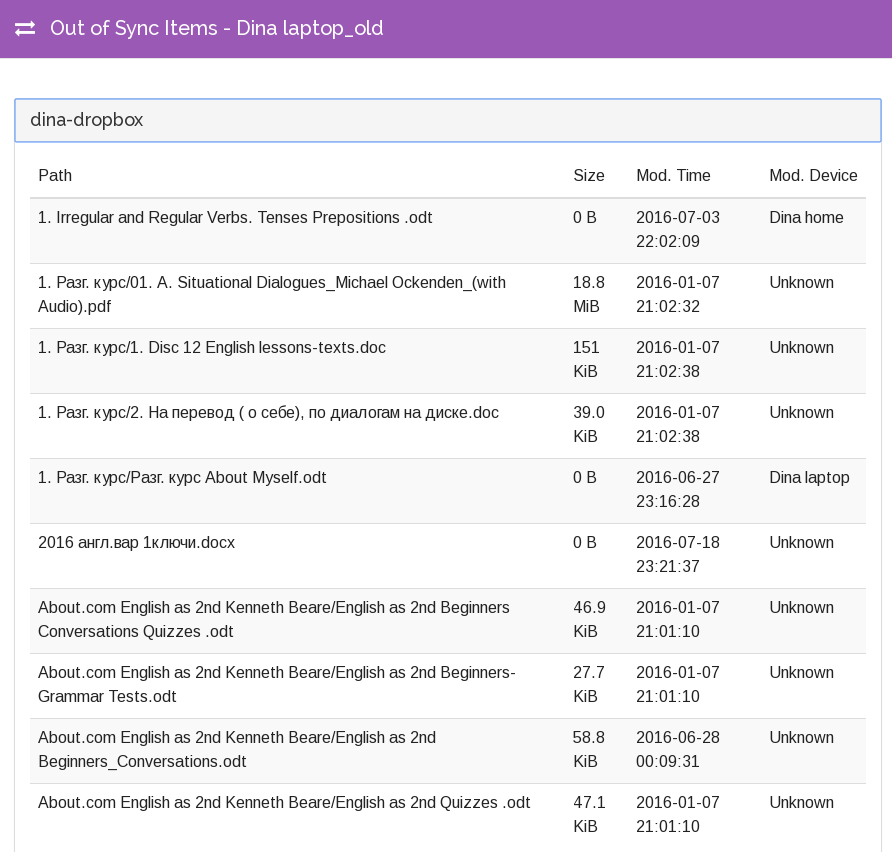Image resolution: width=892 pixels, height=852 pixels.
Task: Select Разг. курс About Myself.odt file
Action: (x=182, y=478)
